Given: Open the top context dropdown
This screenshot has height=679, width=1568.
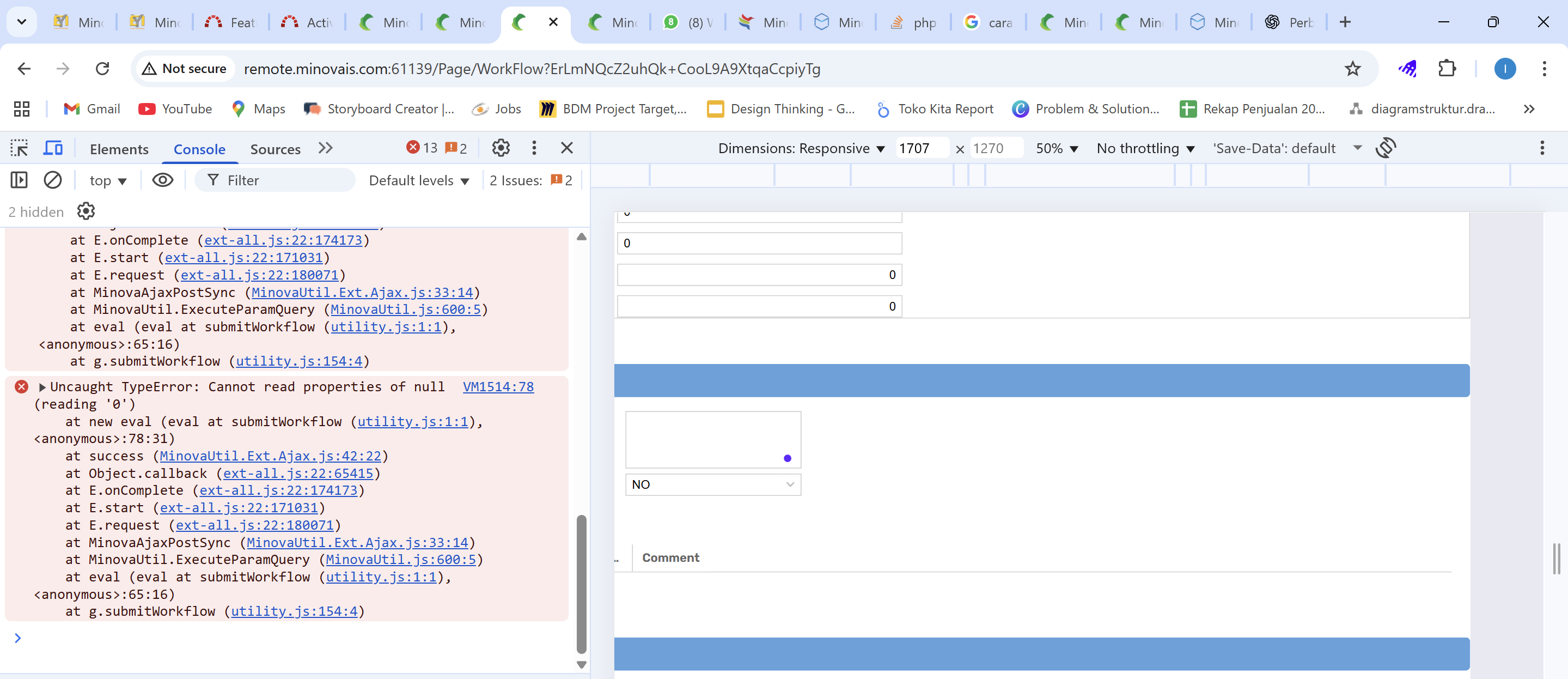Looking at the screenshot, I should (x=108, y=181).
